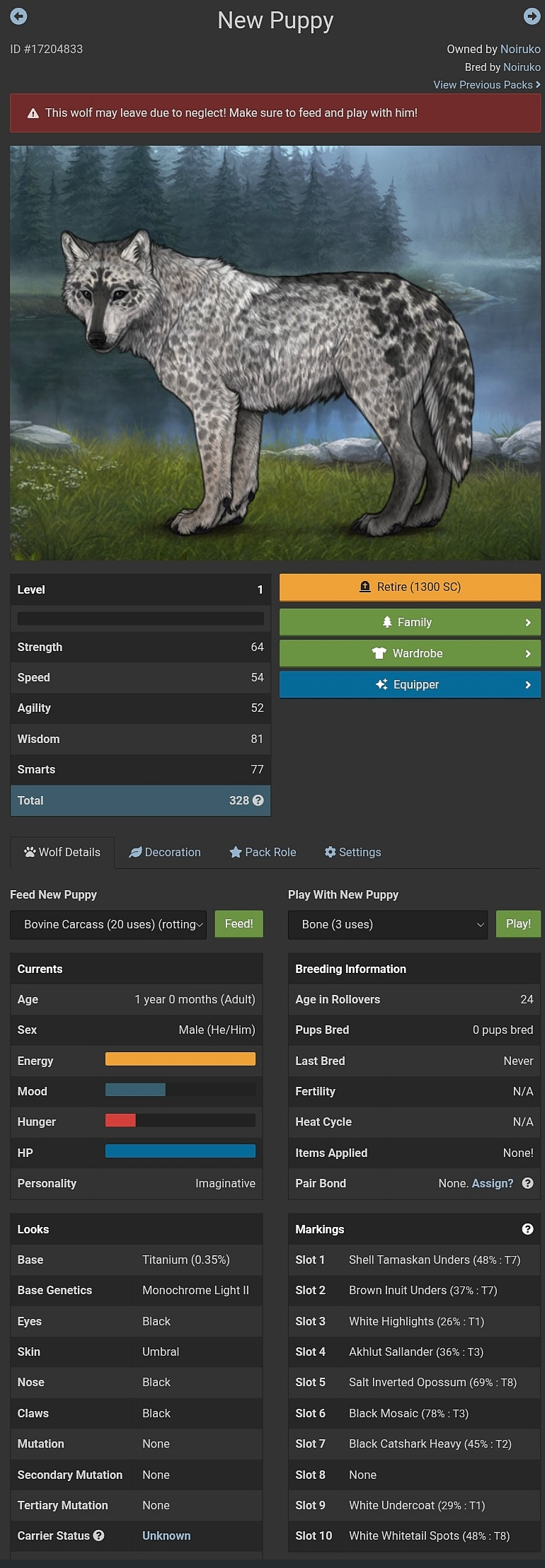Switch to the Decoration tab
Viewport: 545px width, 1568px height.
pyautogui.click(x=165, y=852)
